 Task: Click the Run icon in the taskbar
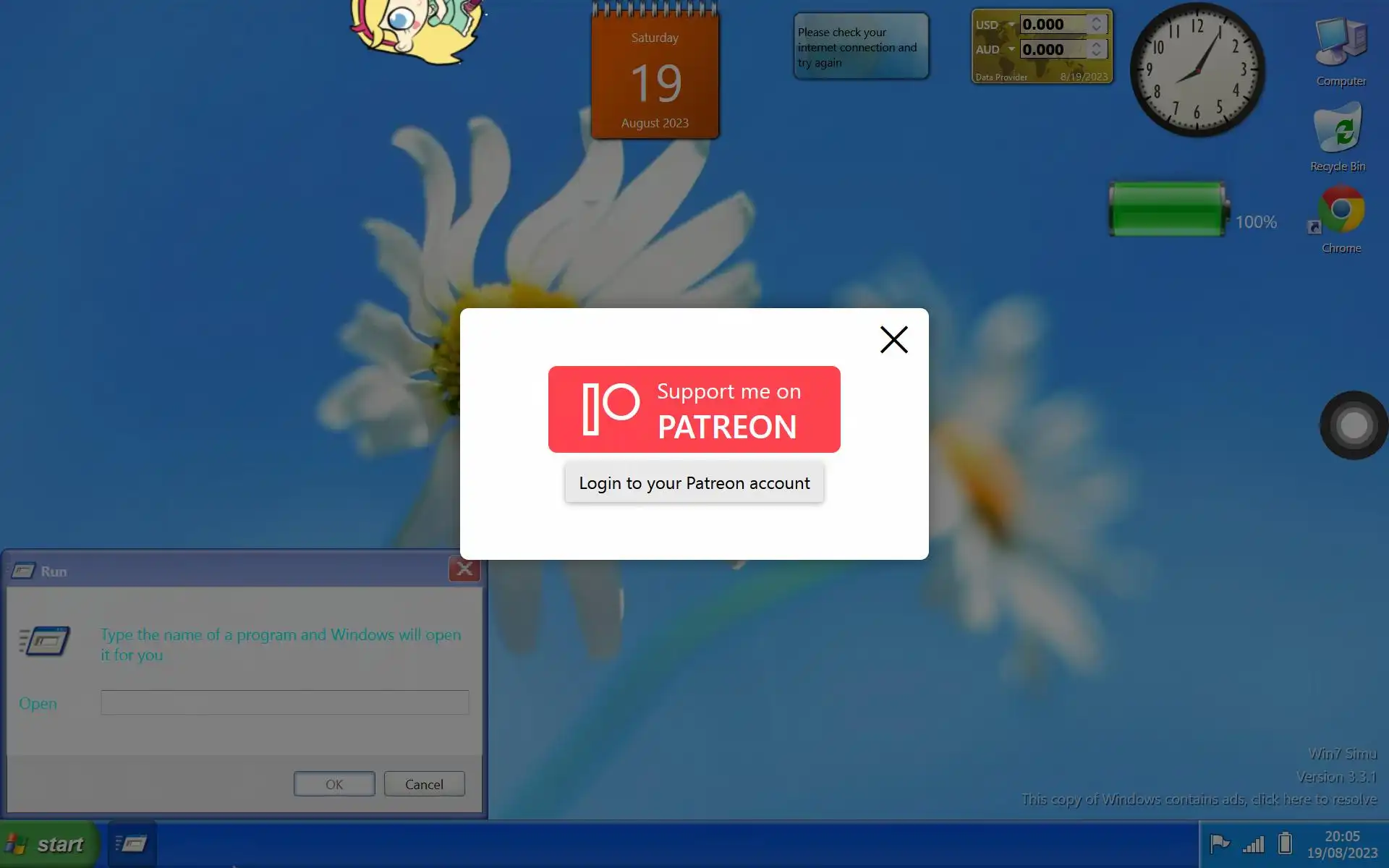coord(132,843)
